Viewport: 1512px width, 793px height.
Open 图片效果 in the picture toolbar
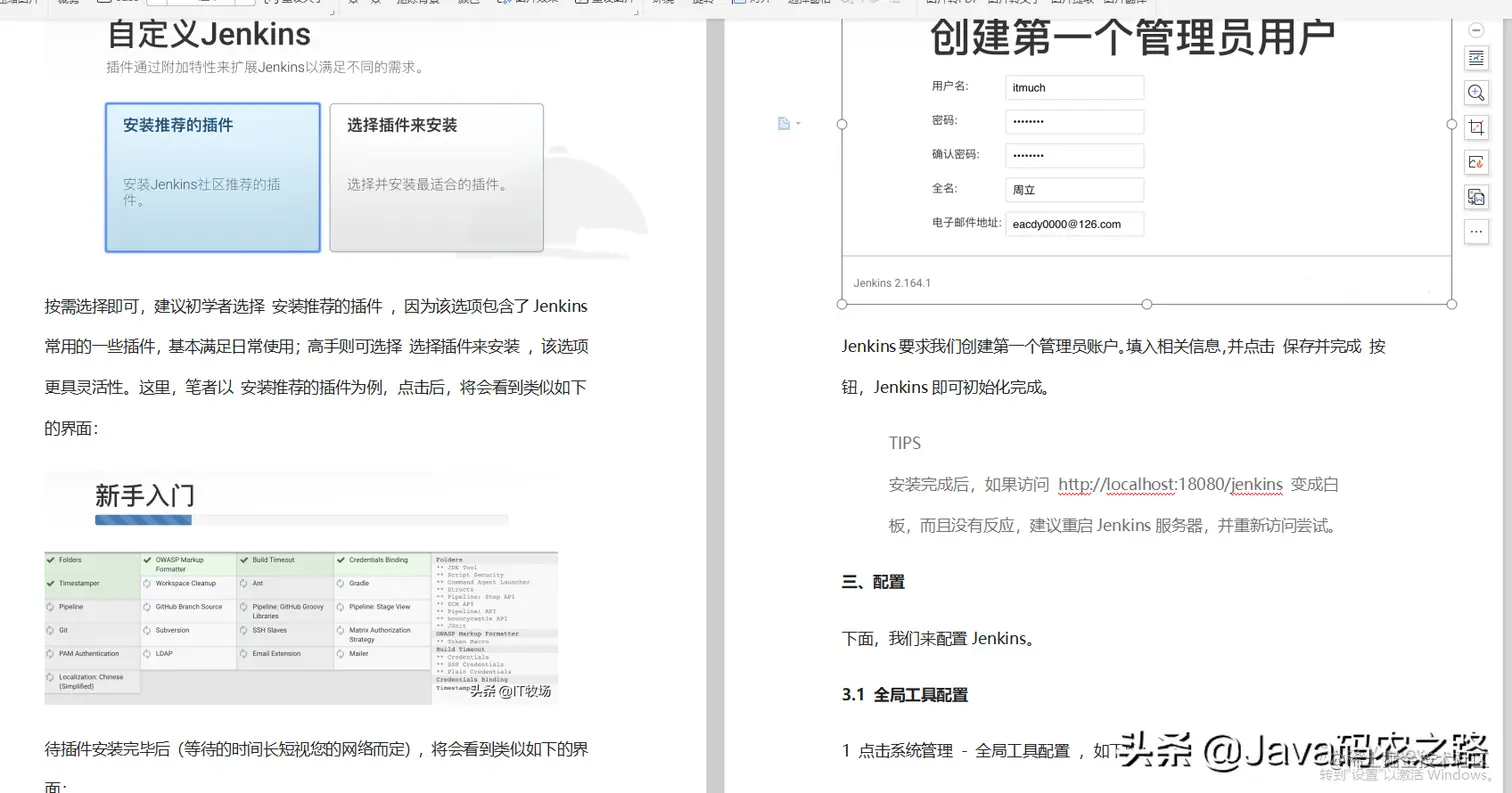point(530,4)
